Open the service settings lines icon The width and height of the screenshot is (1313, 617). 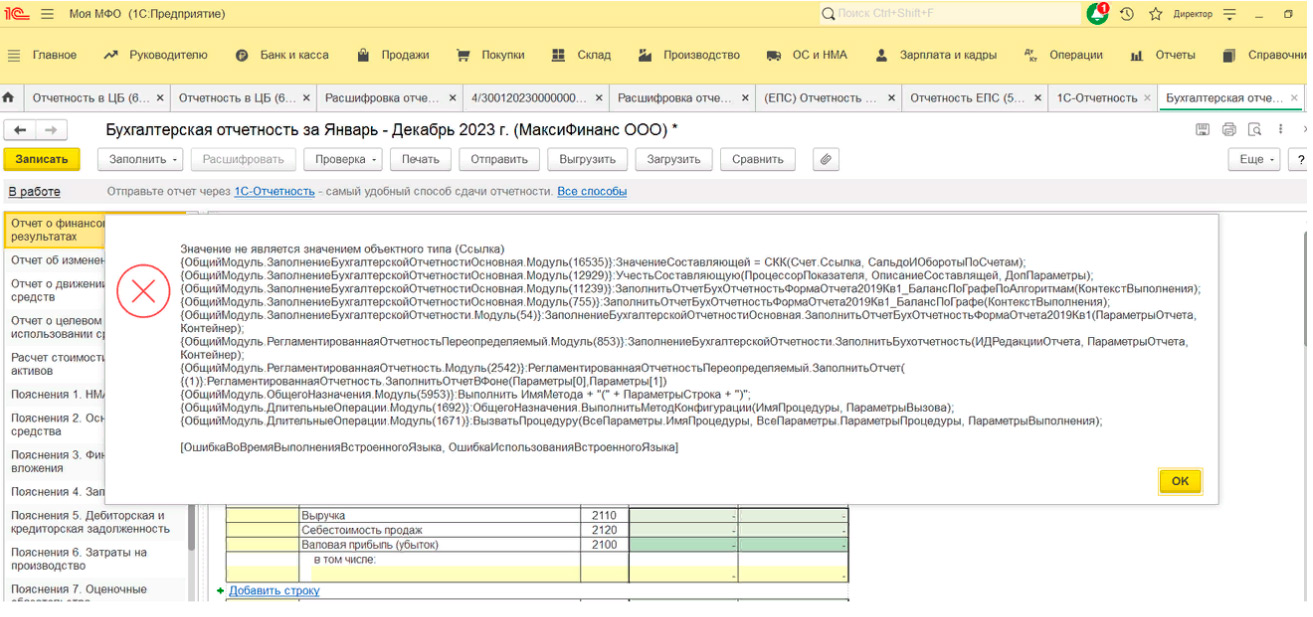click(1230, 14)
